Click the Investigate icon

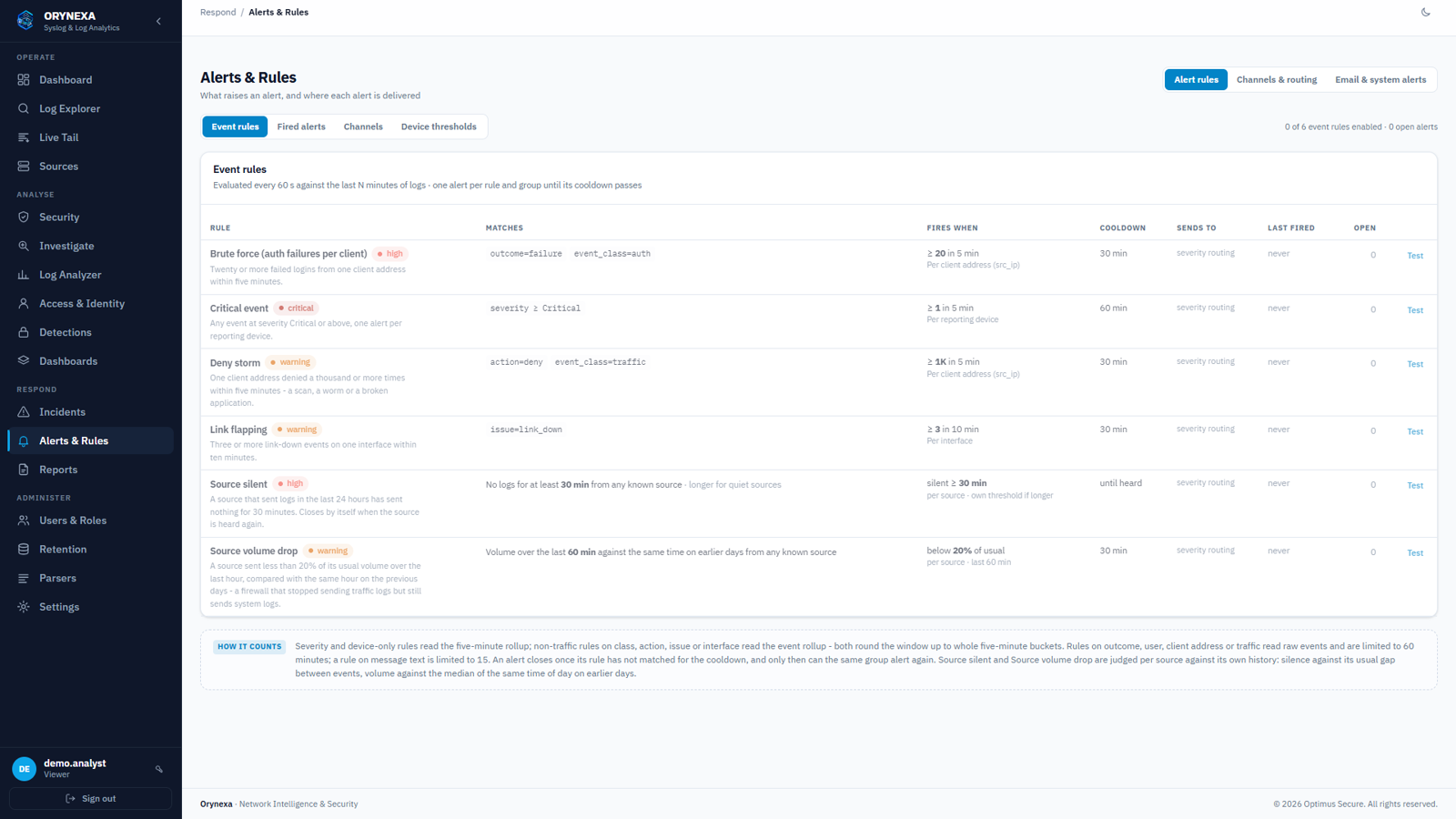(x=24, y=246)
